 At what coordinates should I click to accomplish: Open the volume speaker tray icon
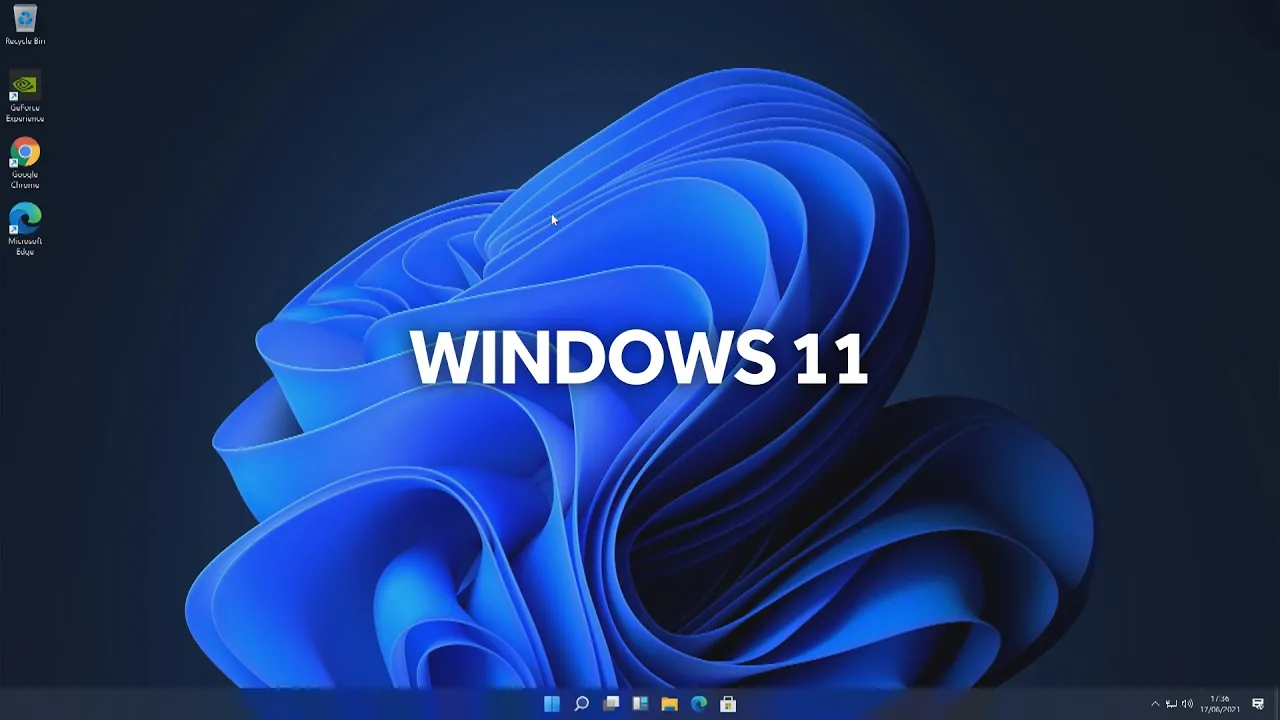[x=1187, y=704]
